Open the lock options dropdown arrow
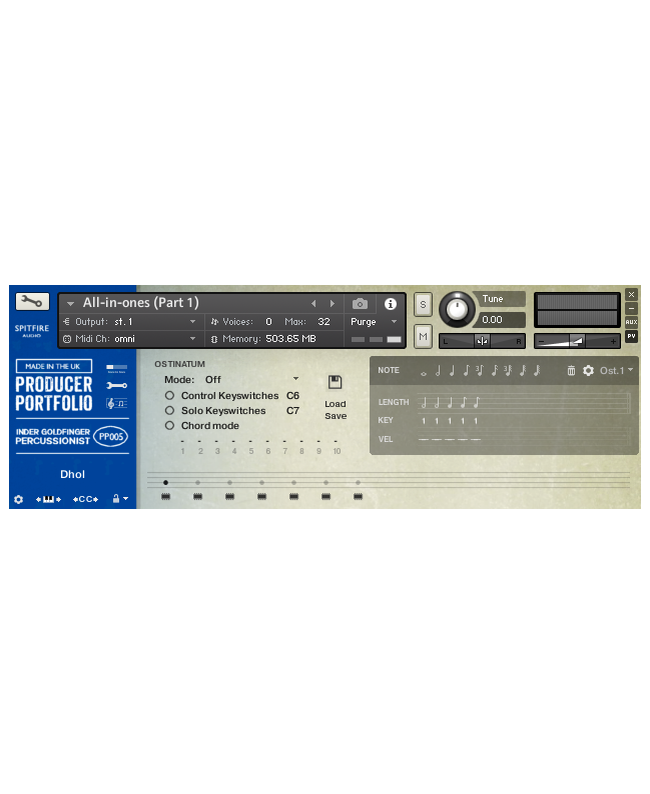Screen dimensions: 650x794 [x=126, y=499]
